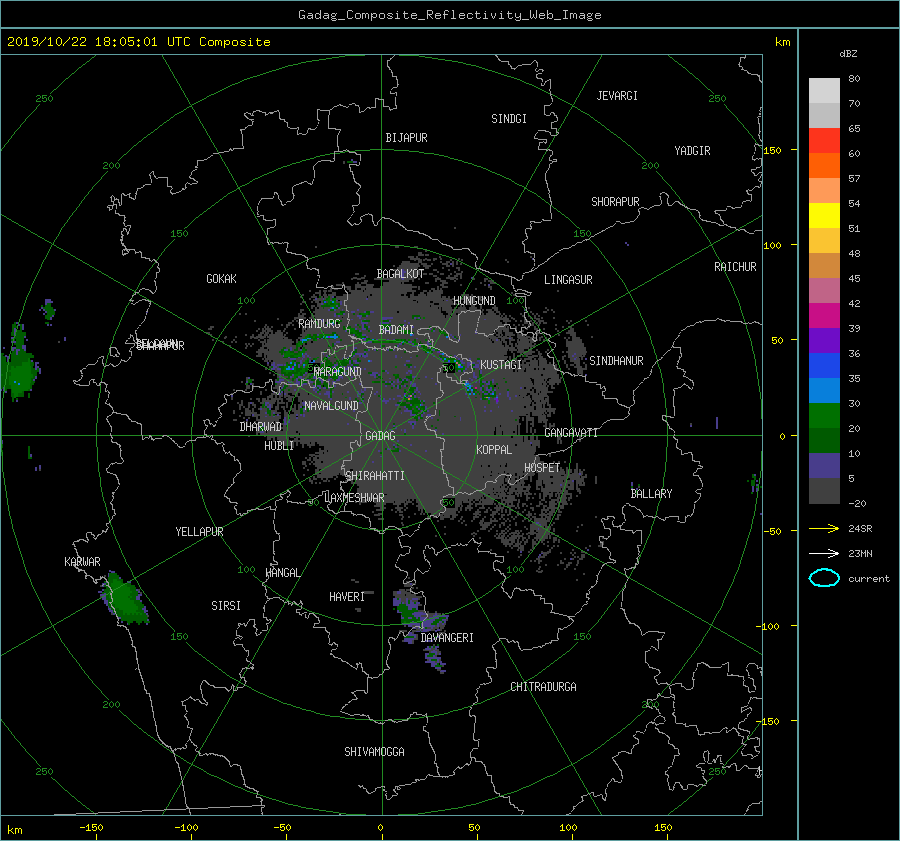
Task: Click the GADAG radar center label
Action: pos(380,436)
